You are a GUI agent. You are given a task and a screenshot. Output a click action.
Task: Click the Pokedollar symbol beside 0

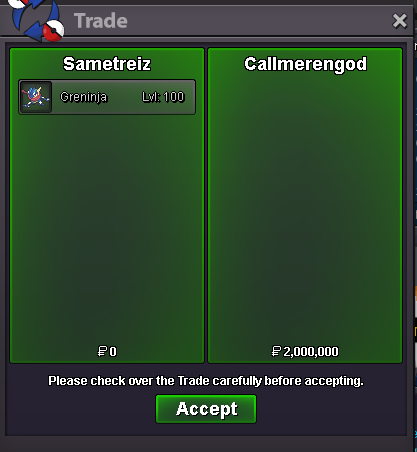tap(102, 351)
